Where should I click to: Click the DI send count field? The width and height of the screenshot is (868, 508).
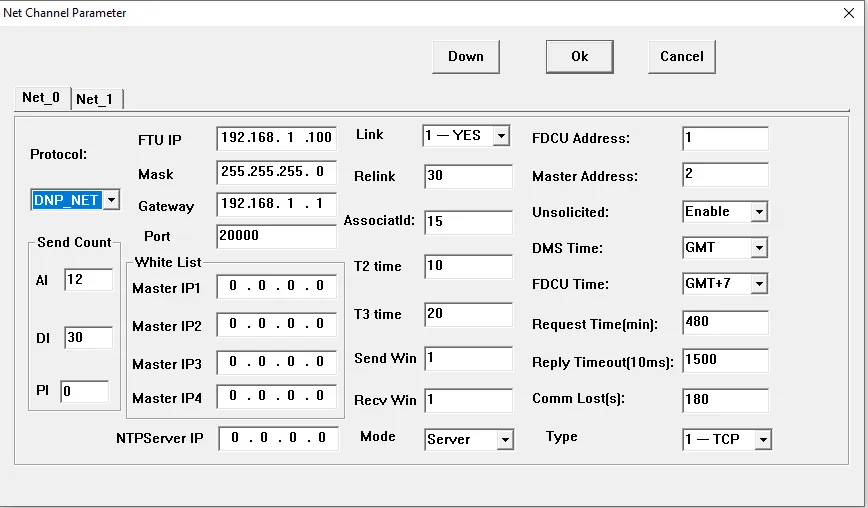pos(89,338)
